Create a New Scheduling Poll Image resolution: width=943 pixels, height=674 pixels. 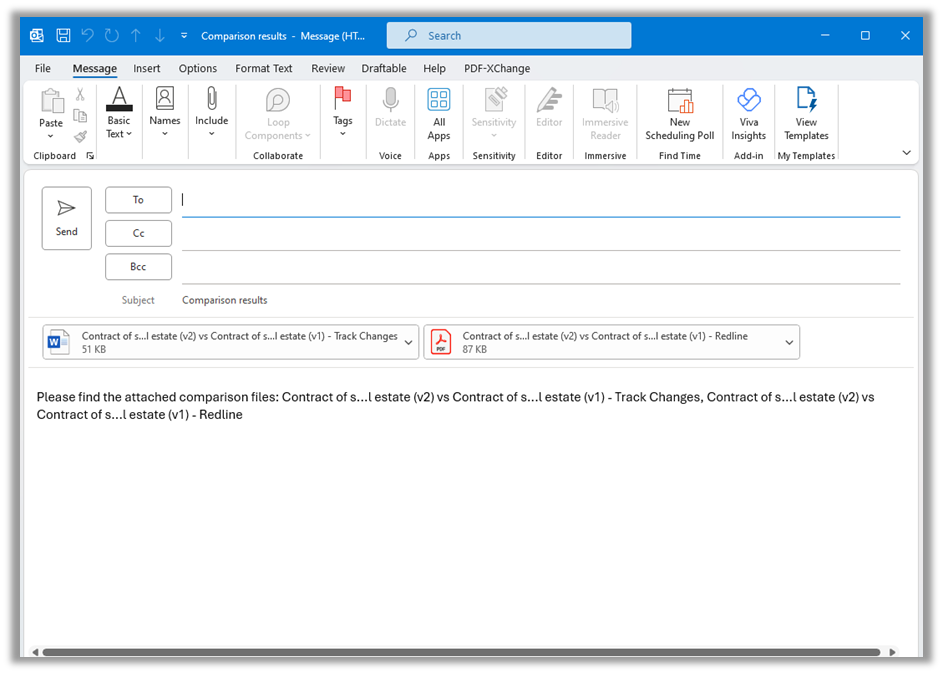pyautogui.click(x=680, y=114)
